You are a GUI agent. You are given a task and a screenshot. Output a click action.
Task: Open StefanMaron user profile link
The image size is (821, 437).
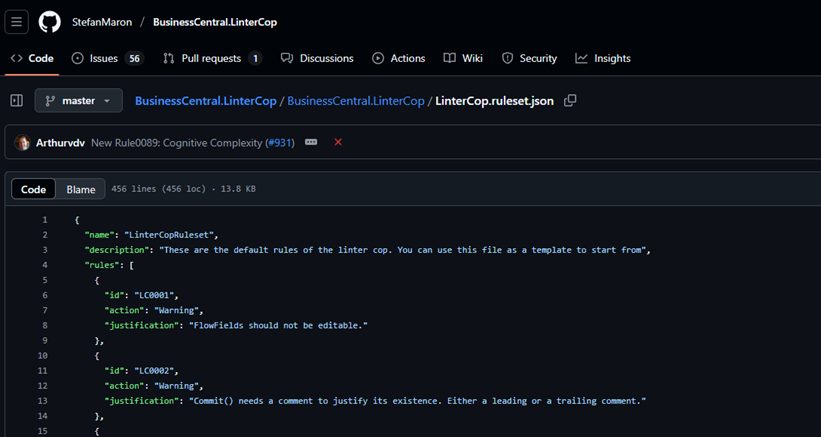coord(102,22)
